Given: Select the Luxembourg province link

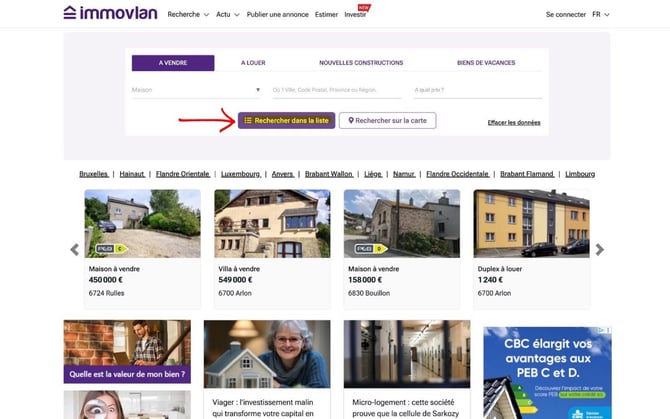Looking at the screenshot, I should click(x=240, y=174).
